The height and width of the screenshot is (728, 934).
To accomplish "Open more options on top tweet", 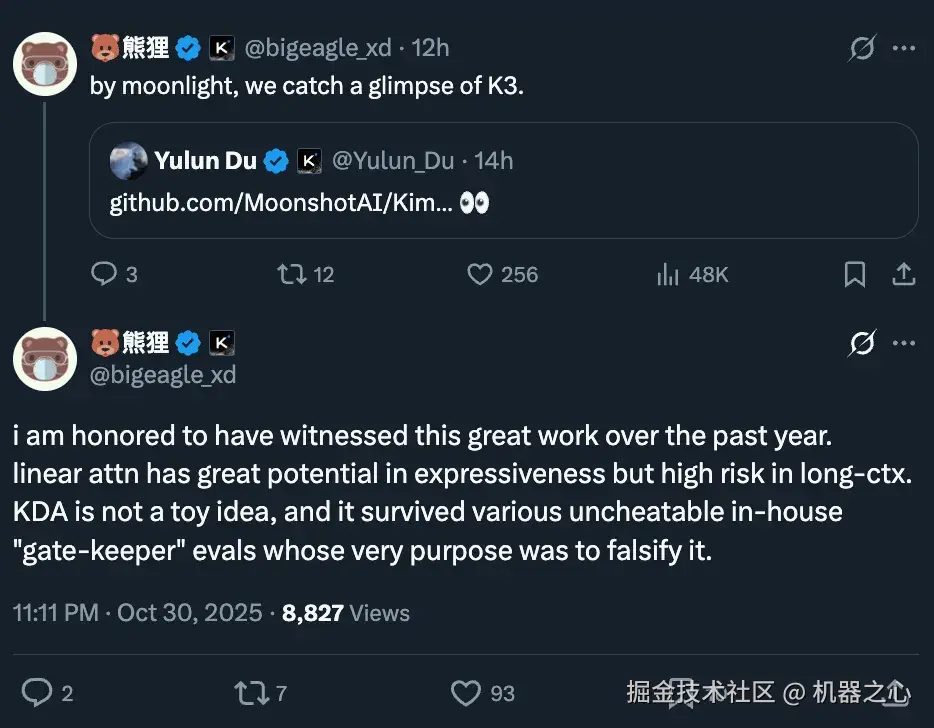I will [903, 48].
